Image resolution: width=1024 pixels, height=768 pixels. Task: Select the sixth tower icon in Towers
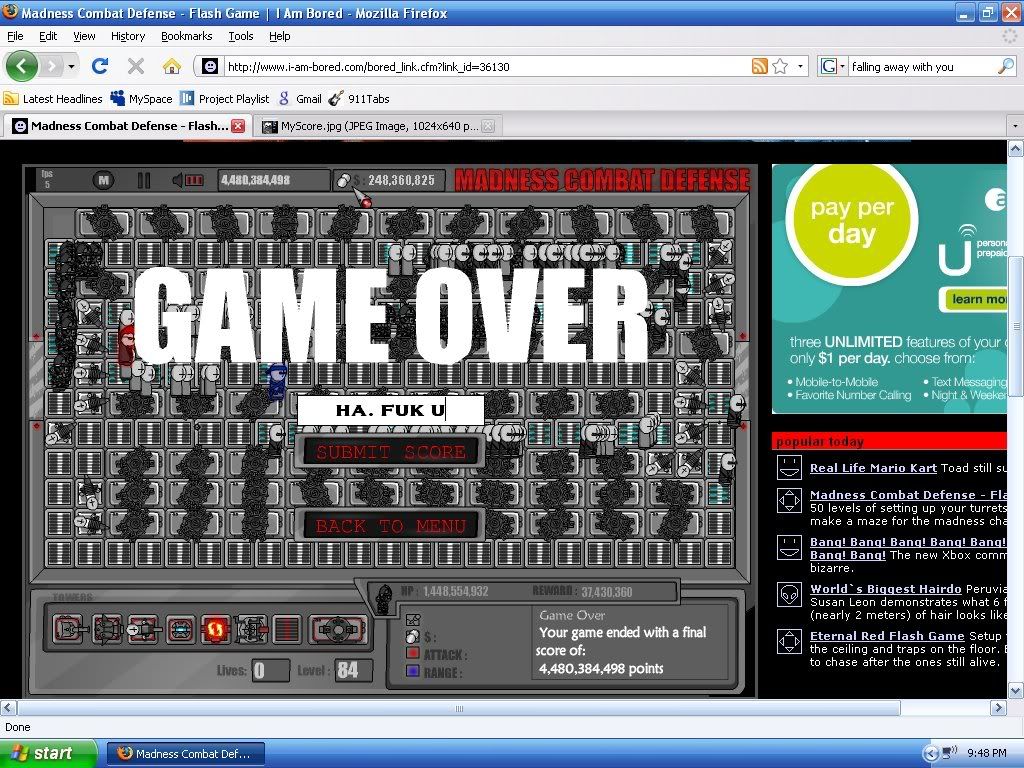pos(251,630)
